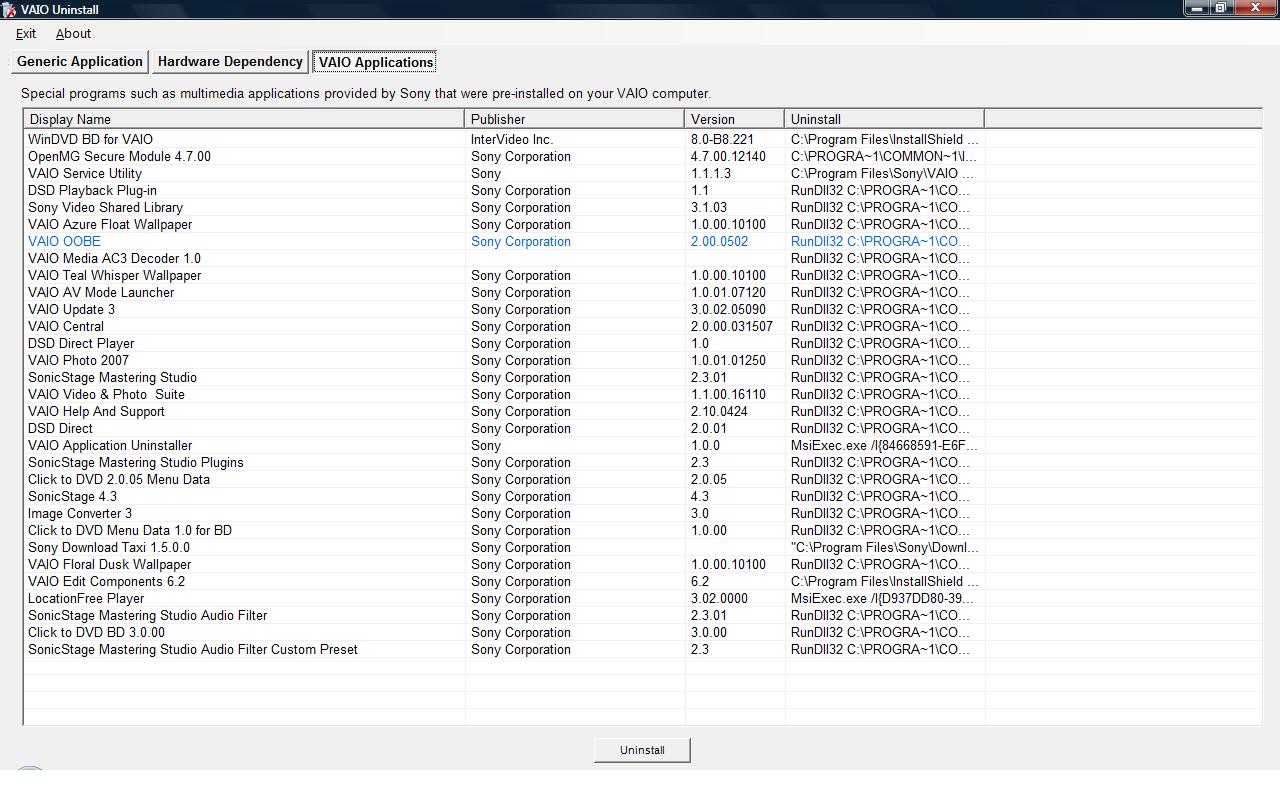Click MsiExec.exe path for VAIO Application Uninstaller
The height and width of the screenshot is (800, 1280).
[884, 445]
